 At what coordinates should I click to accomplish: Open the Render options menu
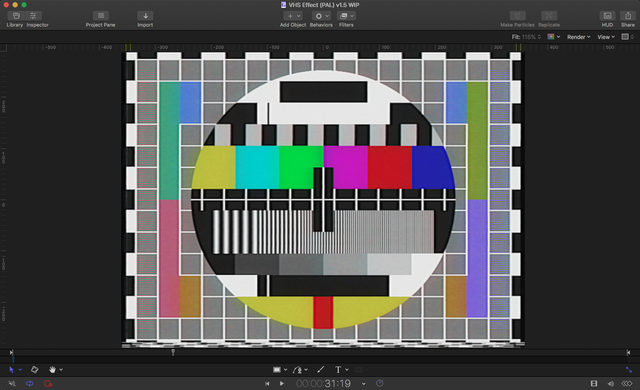click(578, 37)
